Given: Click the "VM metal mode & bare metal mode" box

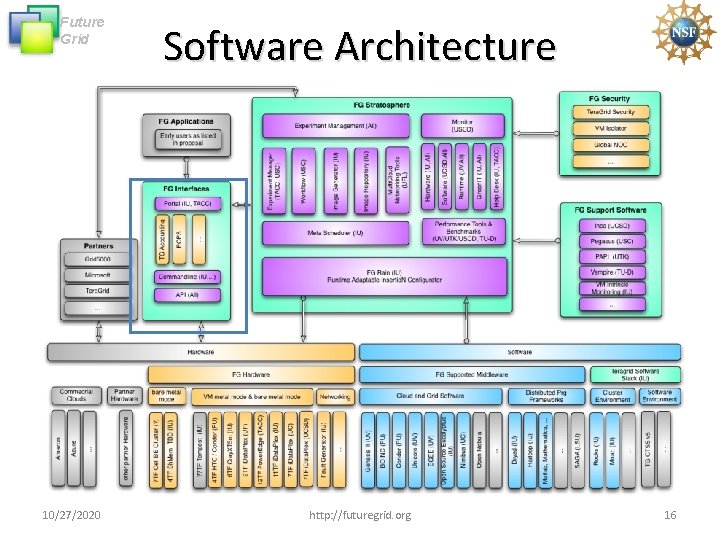Looking at the screenshot, I should 252,397.
